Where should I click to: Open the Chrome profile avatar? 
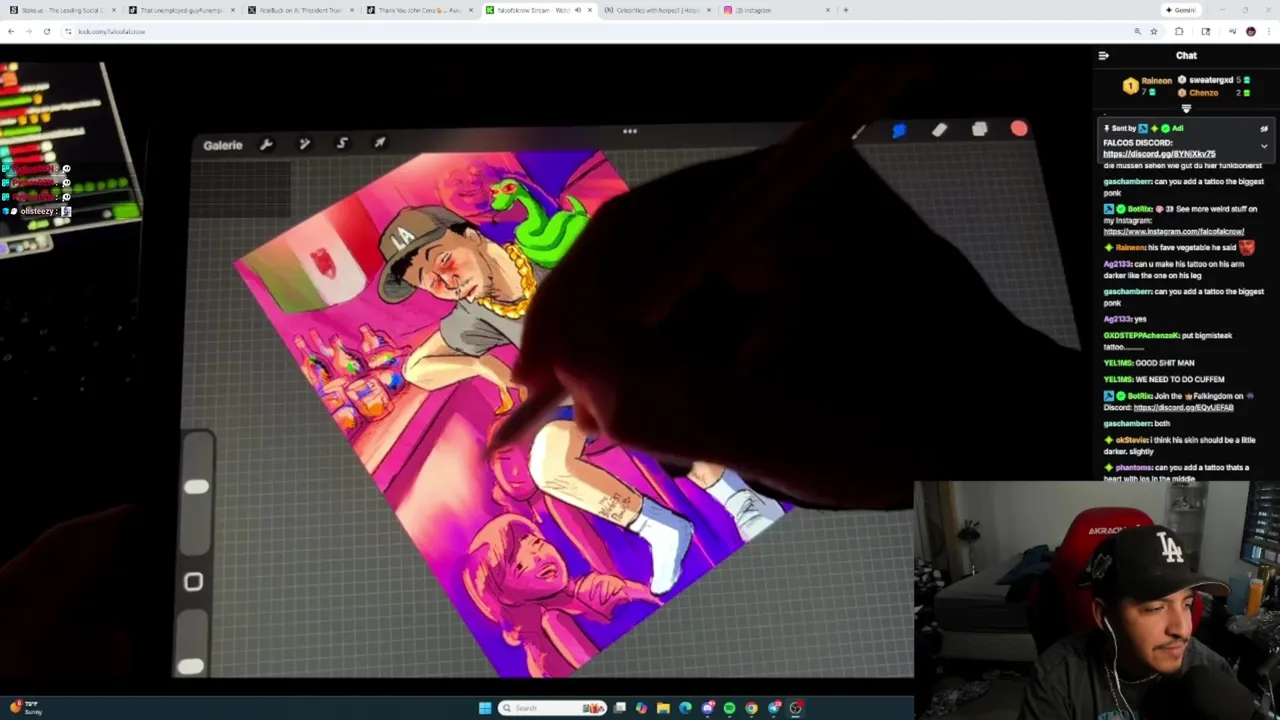point(1250,31)
